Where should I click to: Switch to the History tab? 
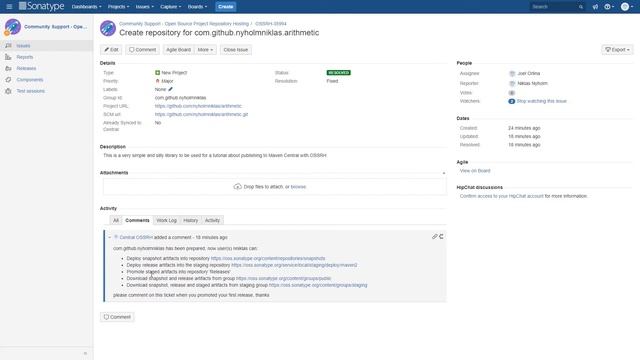(x=191, y=220)
